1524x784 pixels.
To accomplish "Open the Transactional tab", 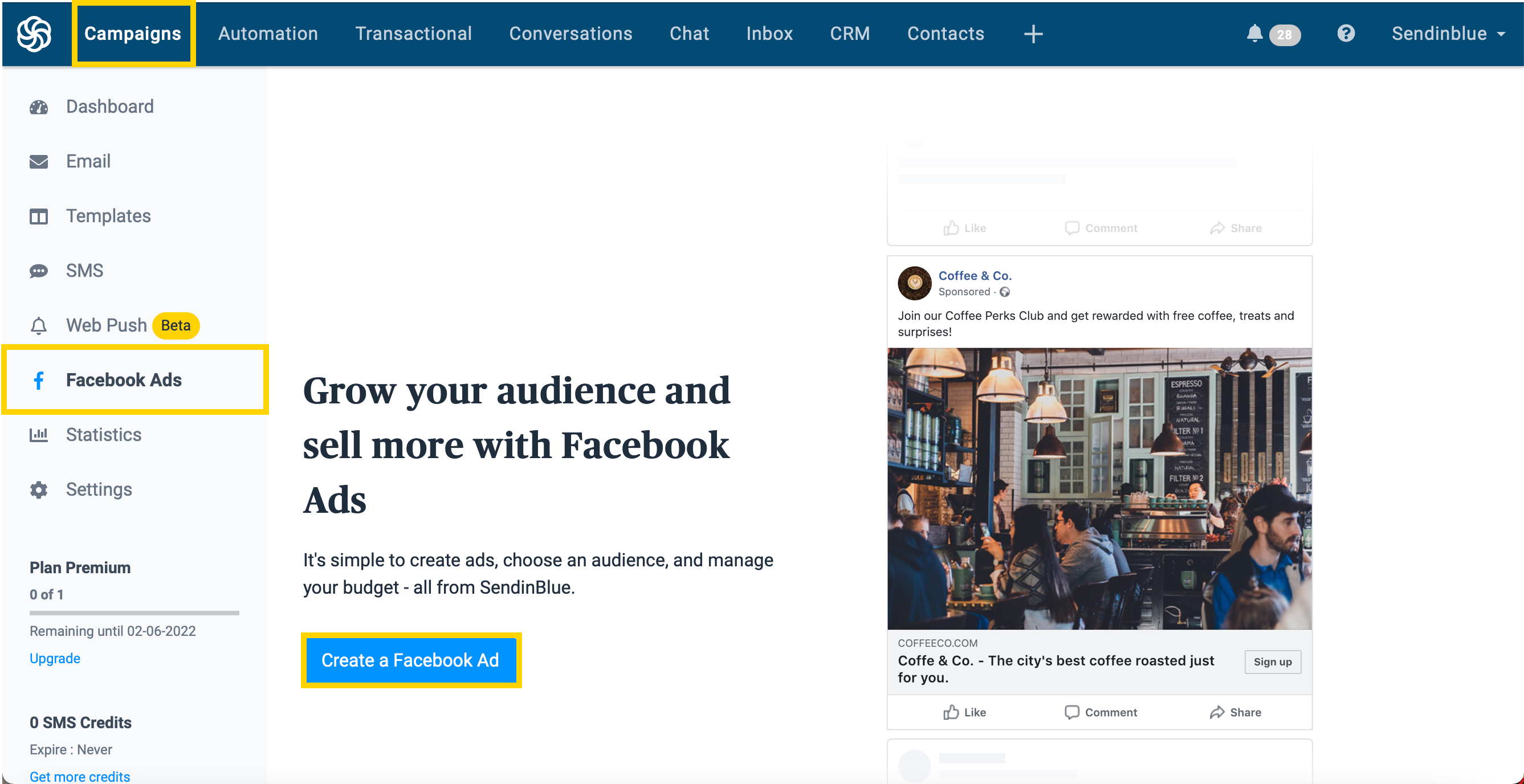I will pyautogui.click(x=414, y=34).
